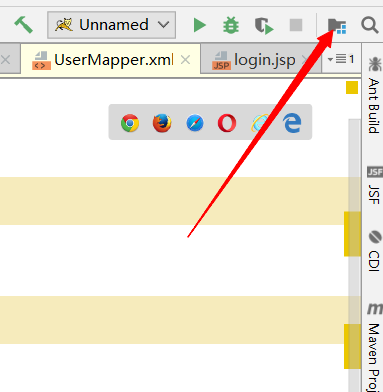Click the lower yellow warning stripe marker
Screen dimensions: 383x392
pos(352,346)
